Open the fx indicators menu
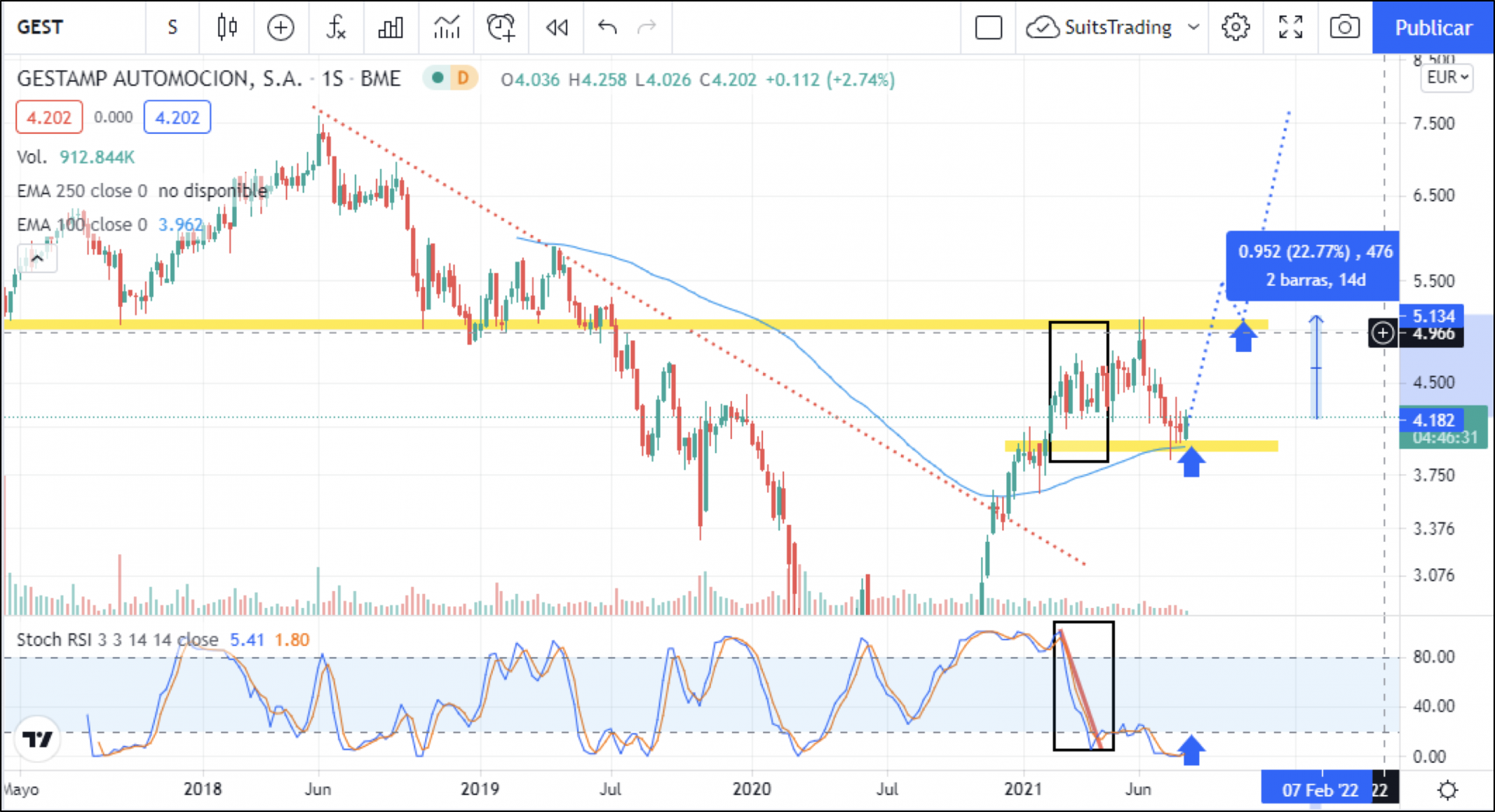1495x812 pixels. 336,27
